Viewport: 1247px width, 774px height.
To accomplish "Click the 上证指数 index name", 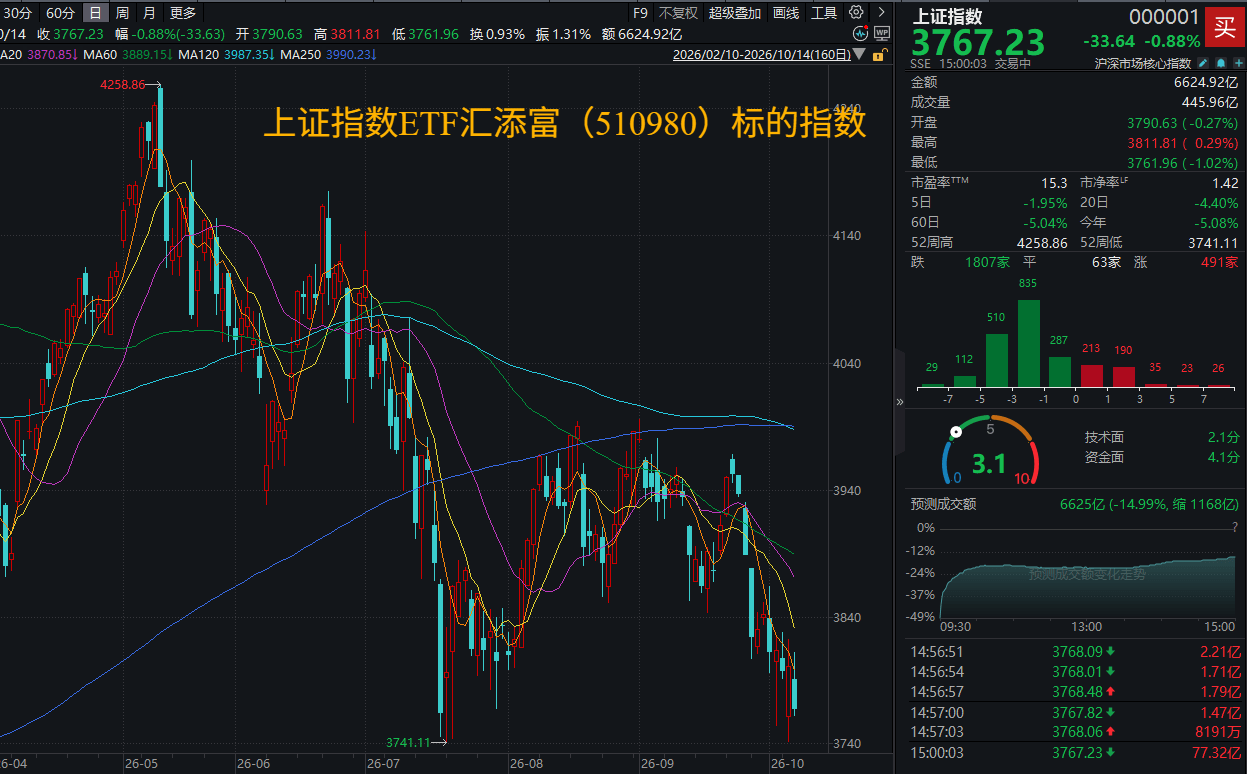I will coord(947,16).
